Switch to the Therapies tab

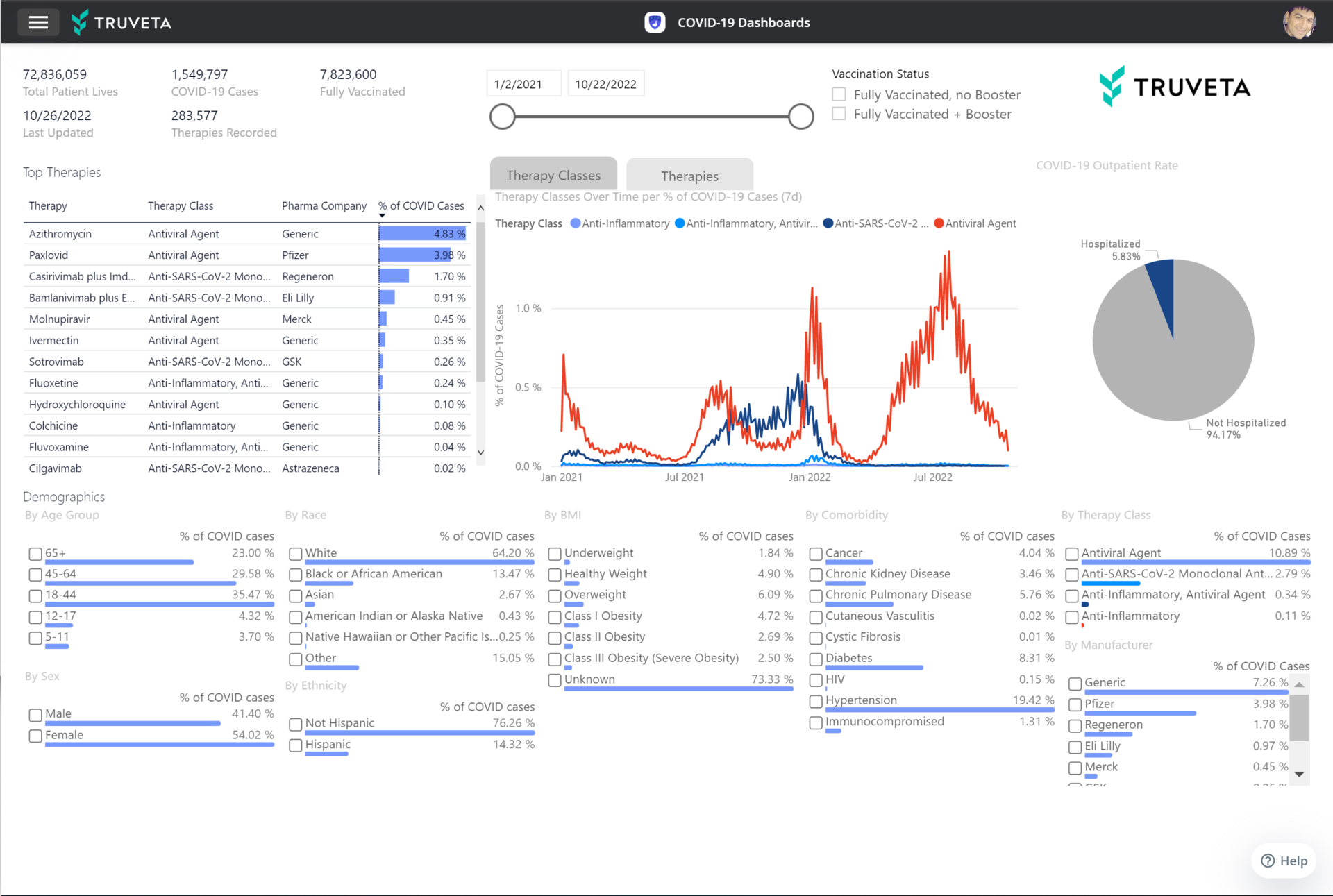coord(689,176)
